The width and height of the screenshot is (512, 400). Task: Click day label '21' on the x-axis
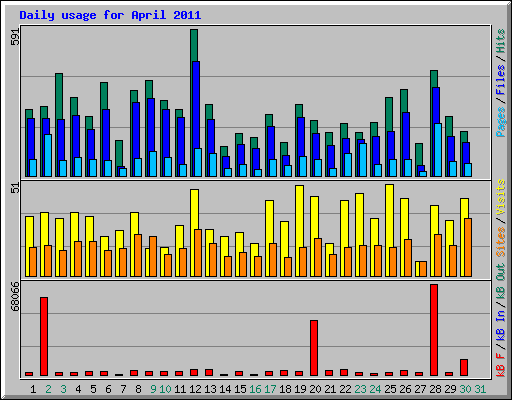pos(330,389)
